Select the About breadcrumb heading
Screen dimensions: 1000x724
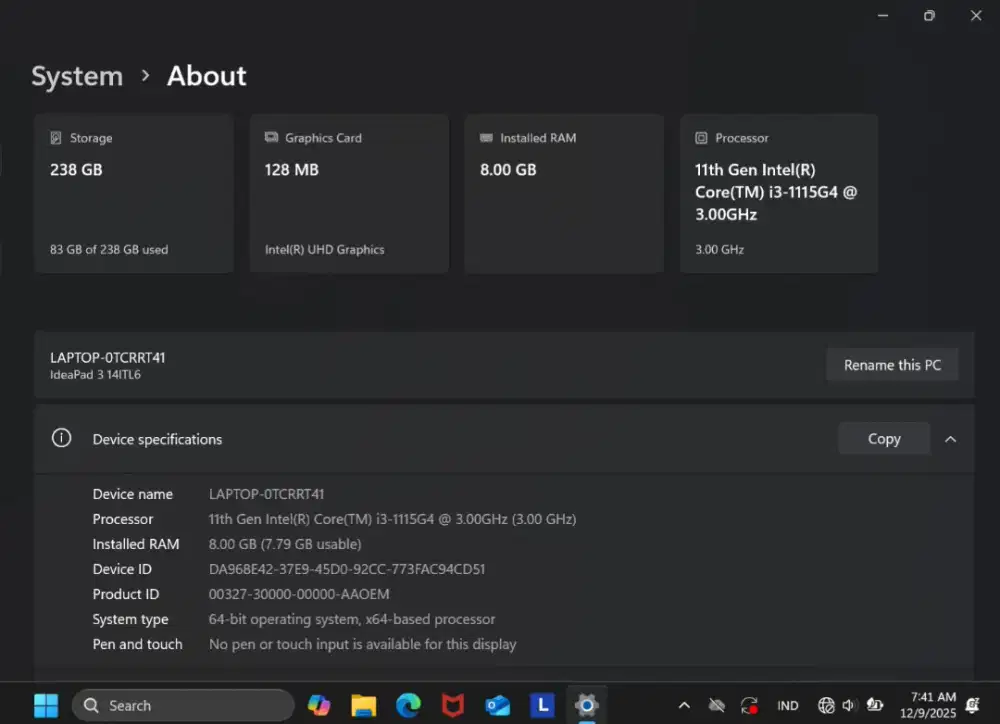[206, 75]
